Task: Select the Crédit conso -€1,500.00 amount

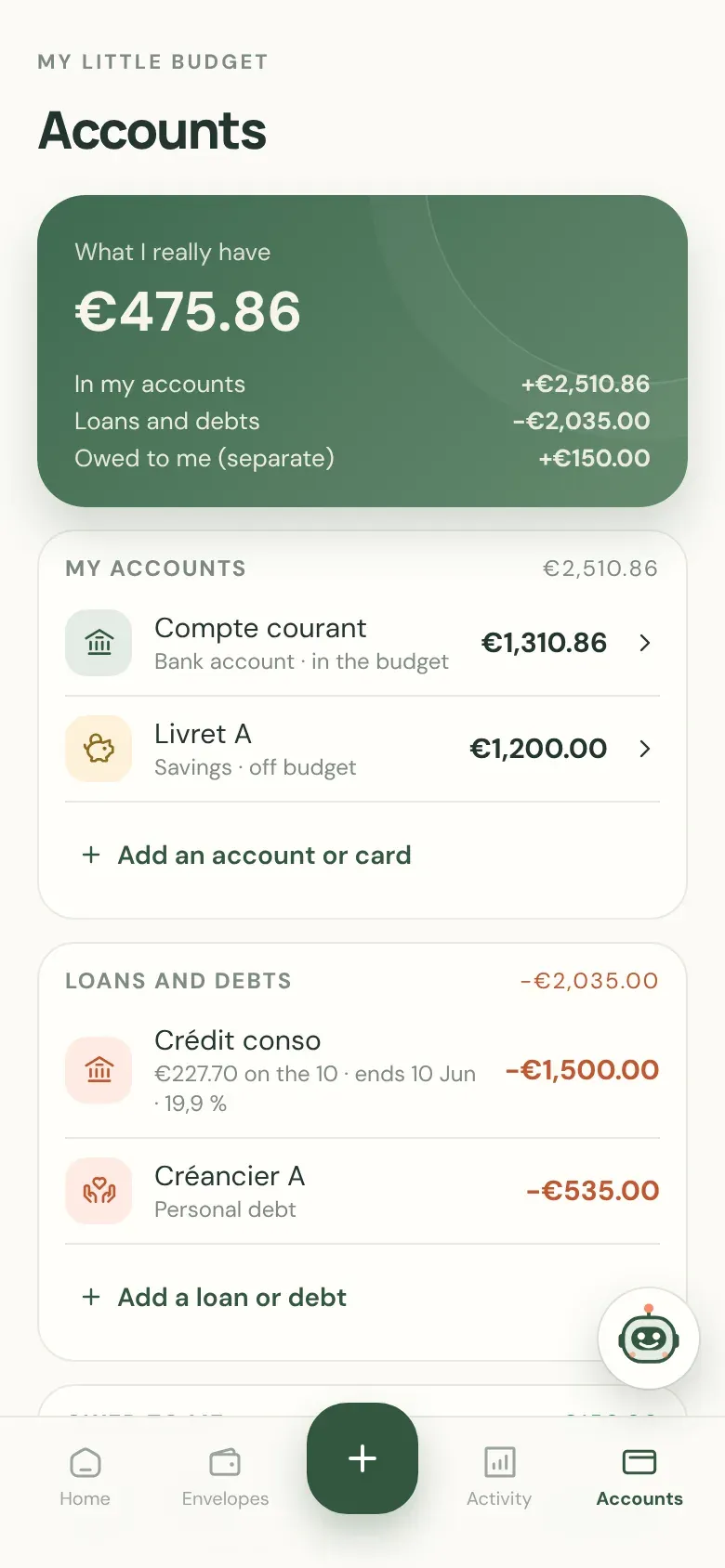Action: click(x=582, y=1070)
